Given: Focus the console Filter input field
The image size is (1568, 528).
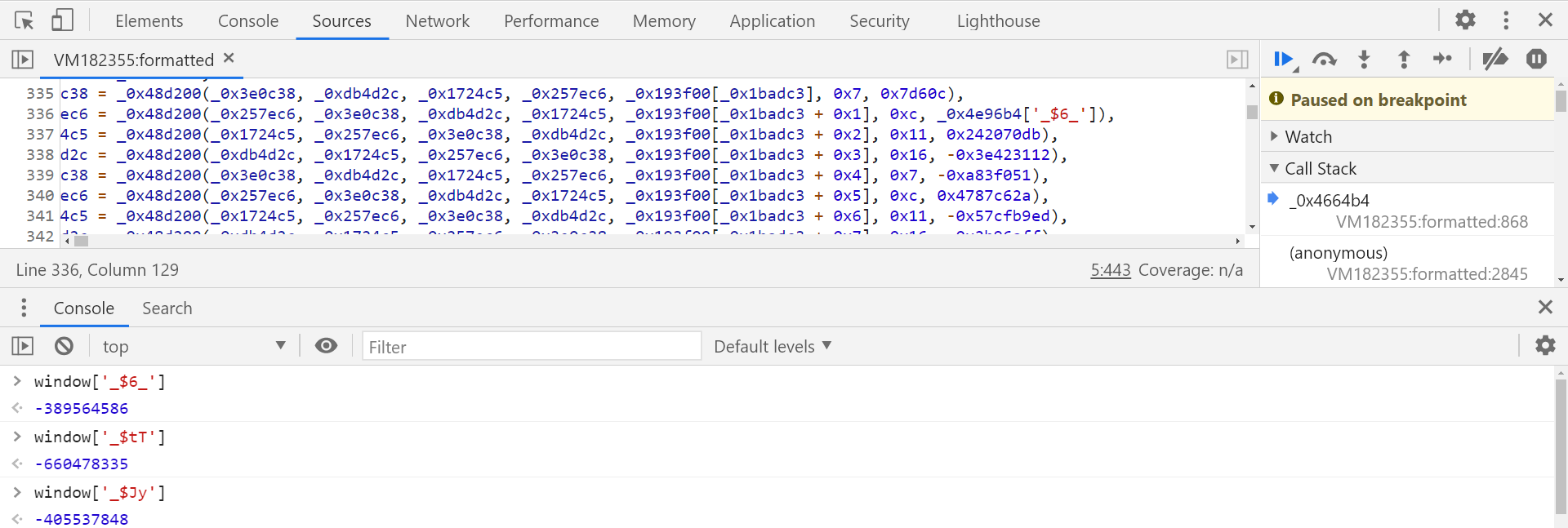Looking at the screenshot, I should pyautogui.click(x=532, y=347).
